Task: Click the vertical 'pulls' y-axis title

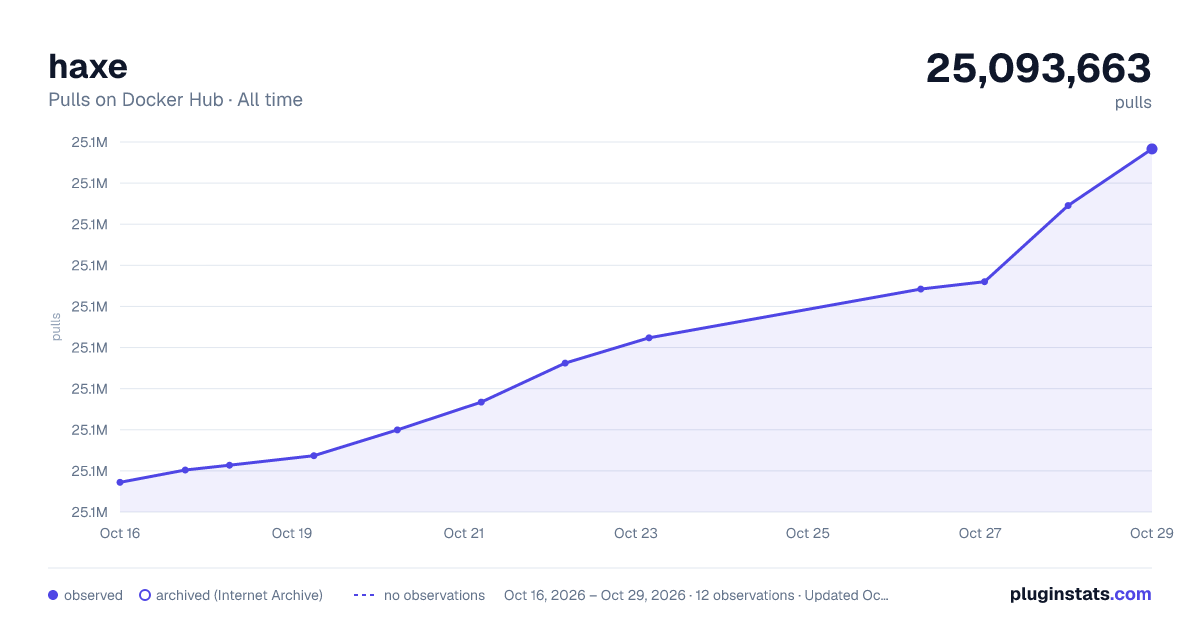Action: [x=56, y=327]
